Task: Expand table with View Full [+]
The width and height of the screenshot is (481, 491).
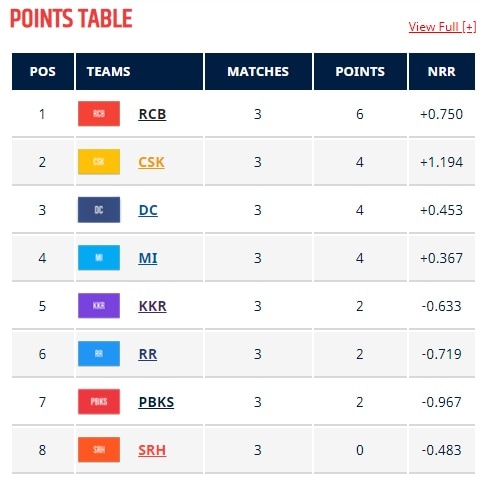Action: 442,27
